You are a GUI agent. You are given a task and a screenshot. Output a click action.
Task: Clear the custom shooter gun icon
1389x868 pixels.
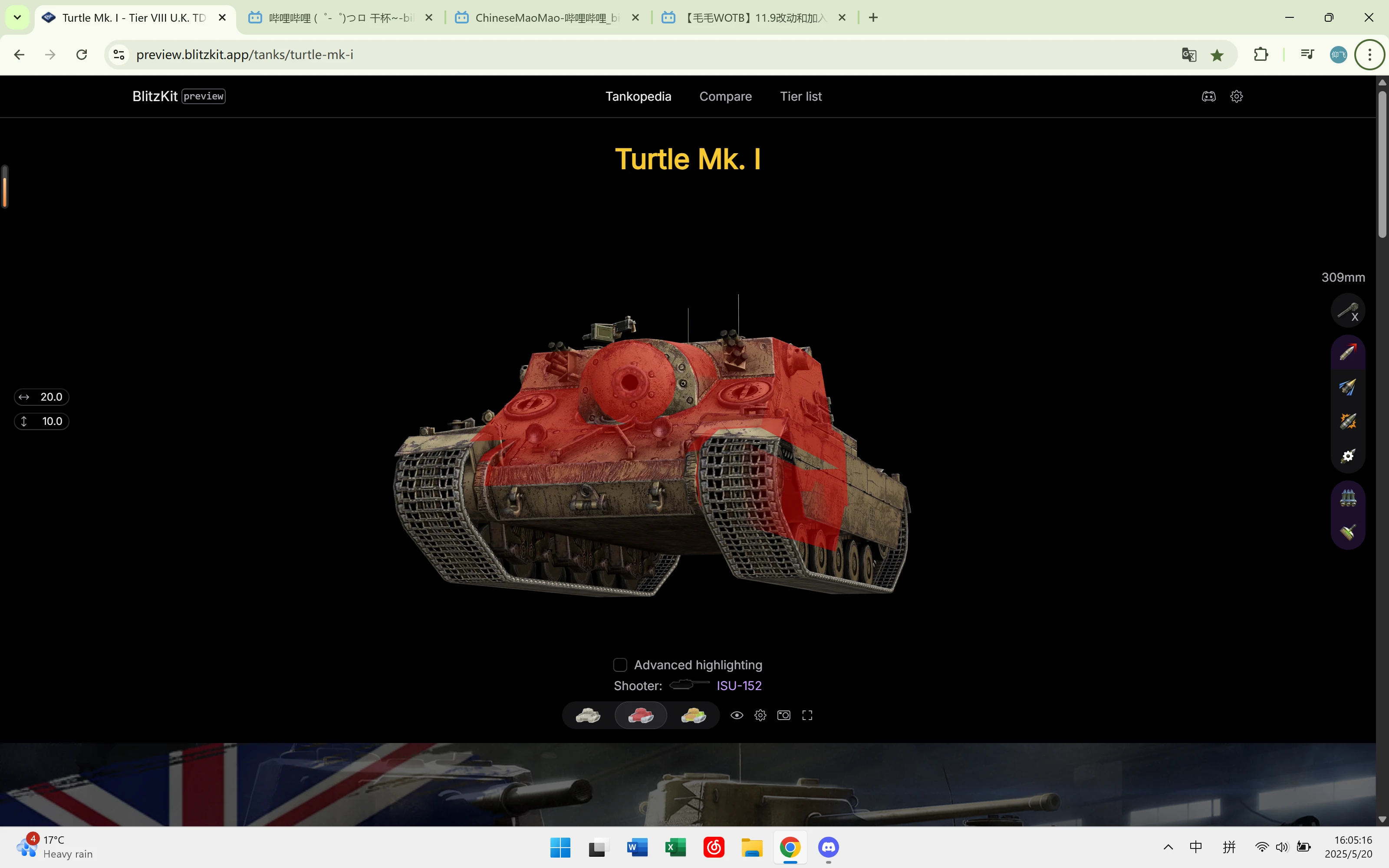coord(1348,311)
